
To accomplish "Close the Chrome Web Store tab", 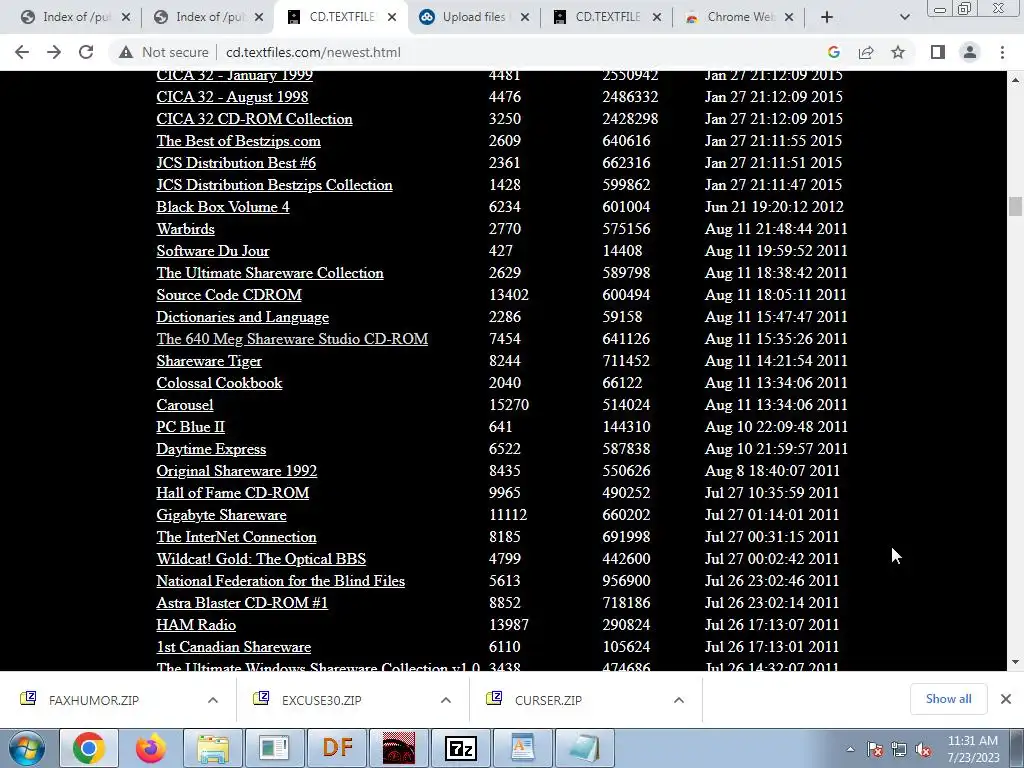I will (789, 17).
